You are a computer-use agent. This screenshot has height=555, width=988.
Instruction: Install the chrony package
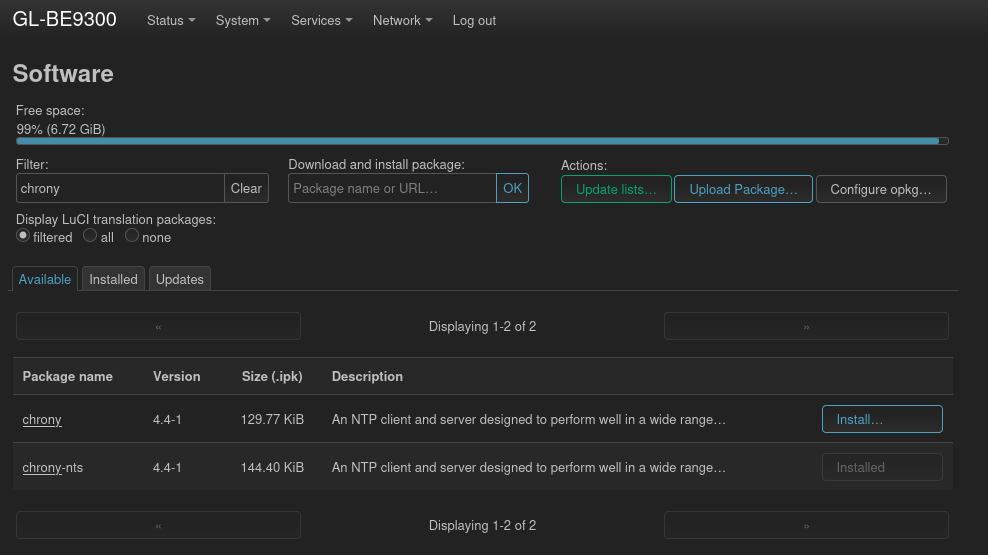881,419
